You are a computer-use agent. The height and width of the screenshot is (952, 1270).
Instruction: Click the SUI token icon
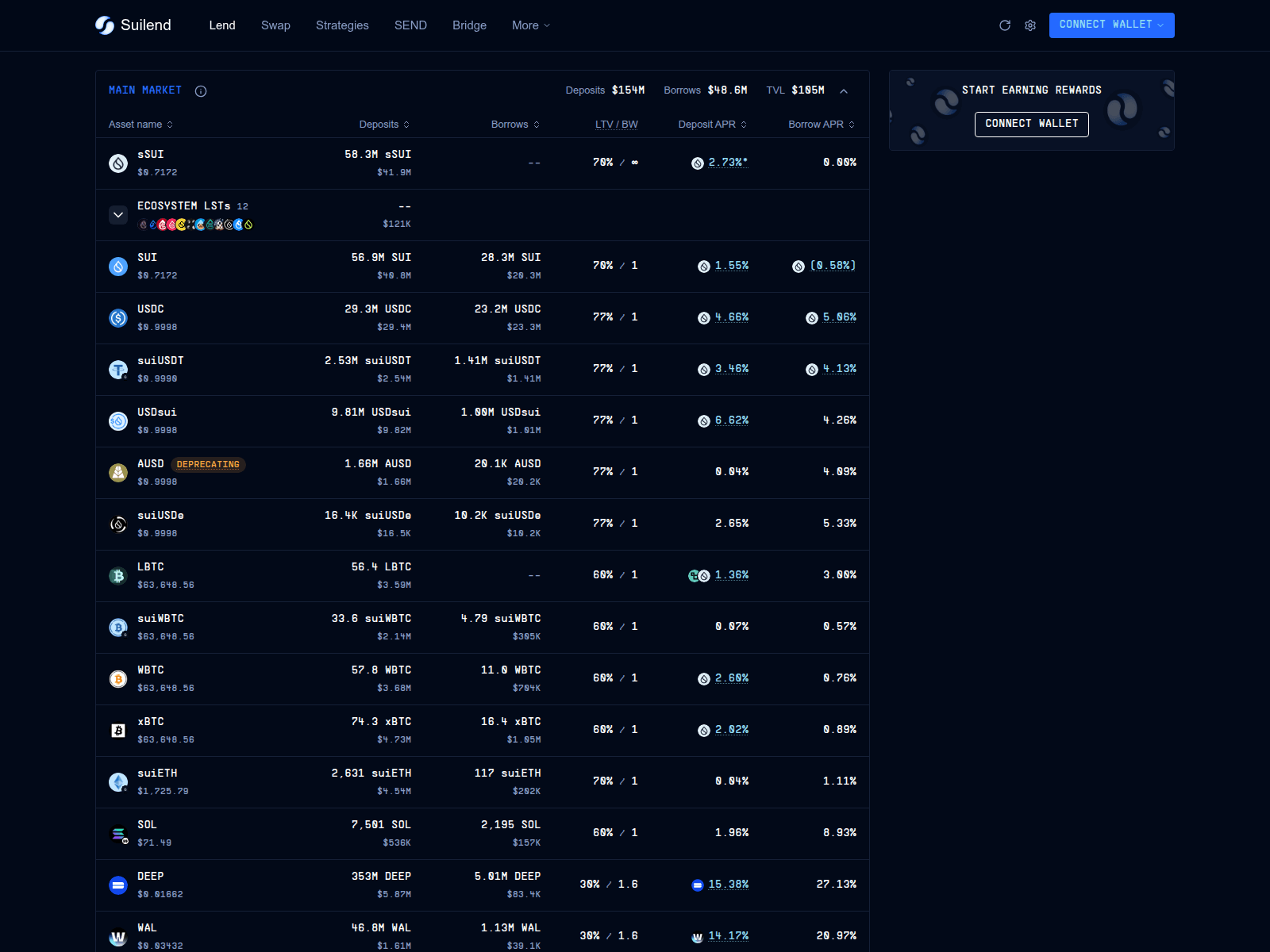118,267
